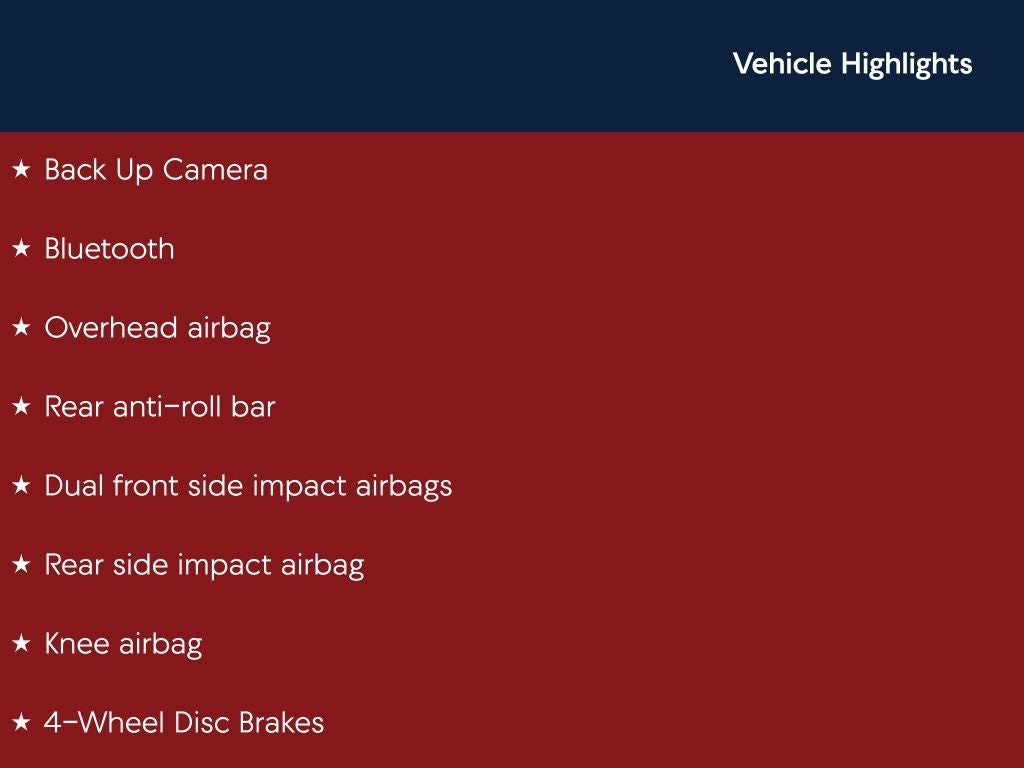Click the star next to Rear side impact airbag
This screenshot has height=768, width=1024.
[21, 565]
